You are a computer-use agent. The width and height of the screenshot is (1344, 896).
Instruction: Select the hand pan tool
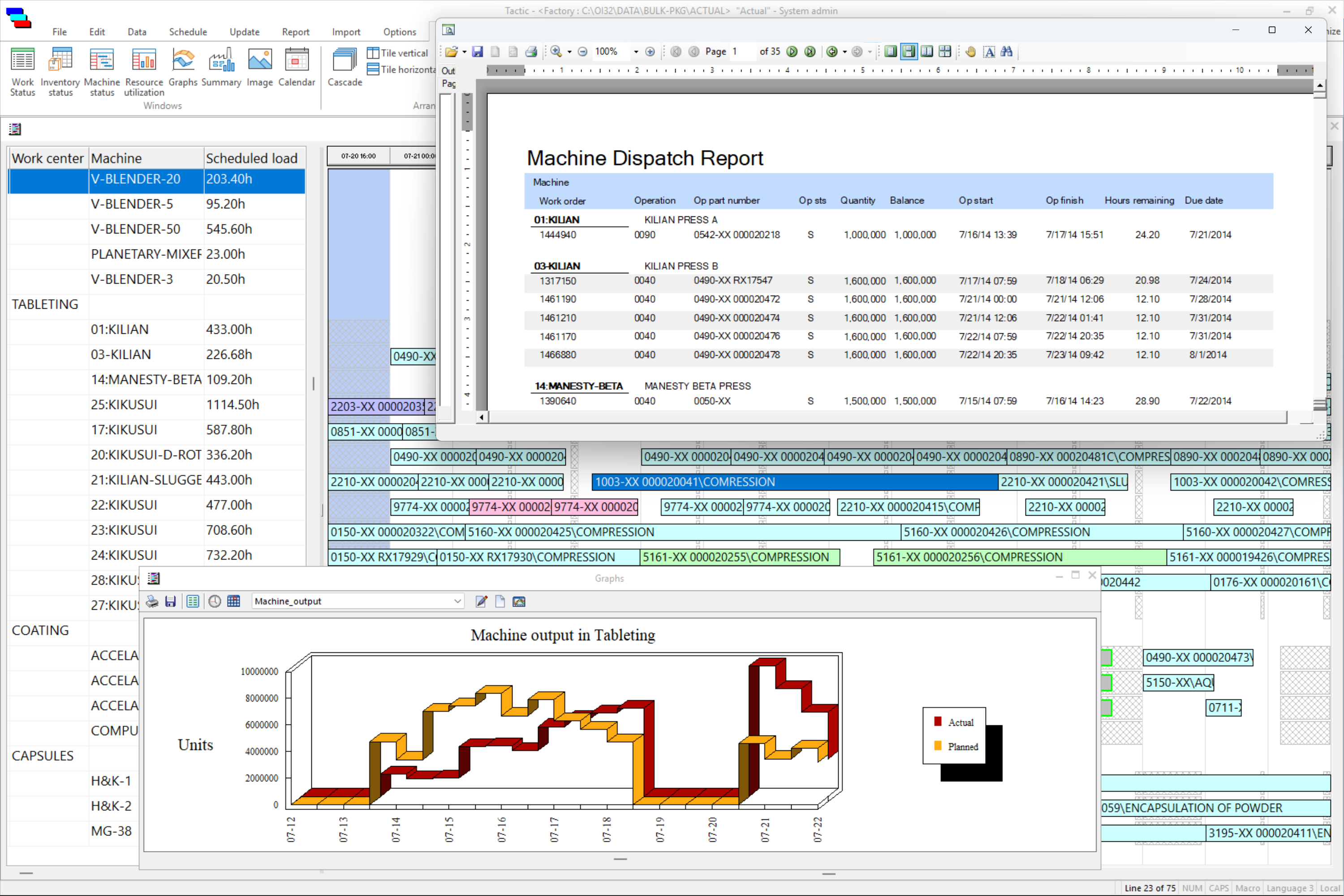(x=970, y=52)
